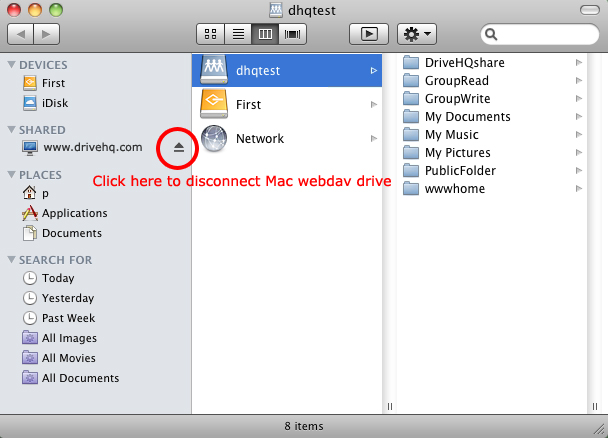Select the Network globe item
The height and width of the screenshot is (438, 608).
tap(259, 139)
